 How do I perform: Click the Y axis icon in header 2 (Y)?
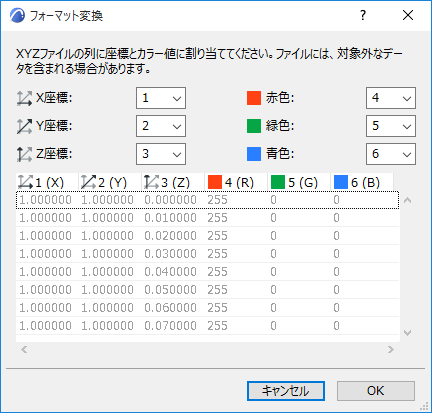click(x=89, y=182)
